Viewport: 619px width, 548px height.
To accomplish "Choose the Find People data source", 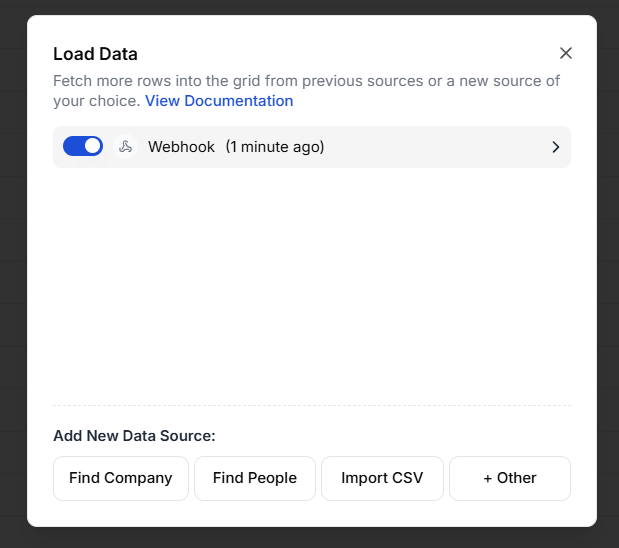I will (255, 478).
